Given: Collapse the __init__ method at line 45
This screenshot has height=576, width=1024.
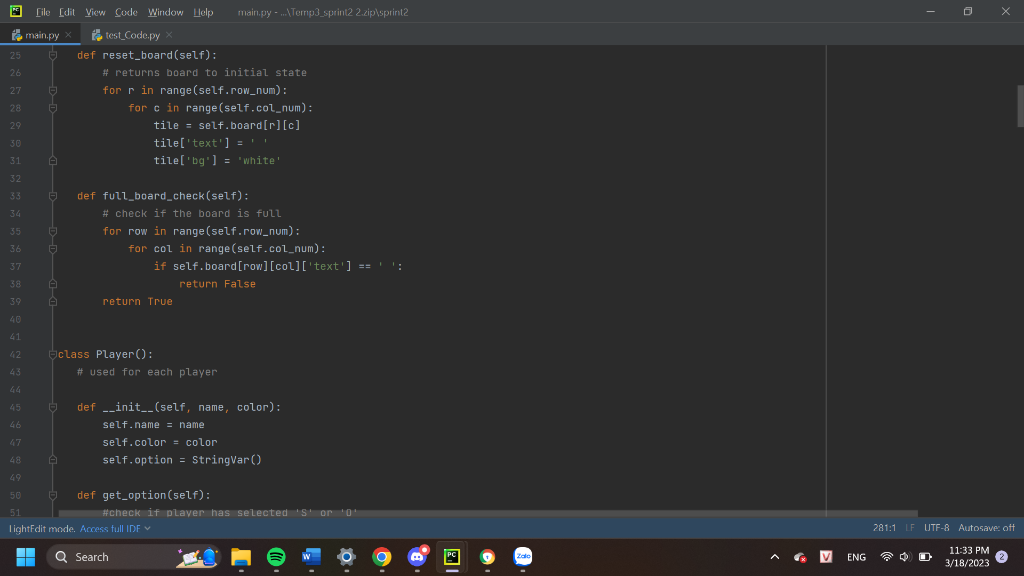Looking at the screenshot, I should (53, 408).
